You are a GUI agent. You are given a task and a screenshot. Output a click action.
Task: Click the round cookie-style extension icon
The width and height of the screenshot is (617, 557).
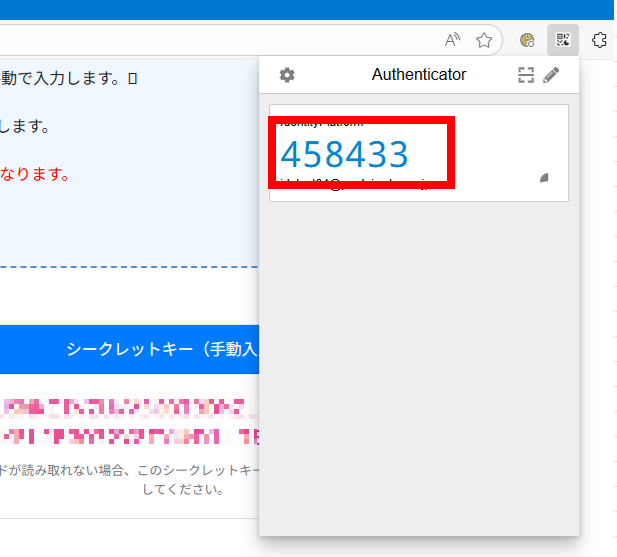[x=528, y=41]
